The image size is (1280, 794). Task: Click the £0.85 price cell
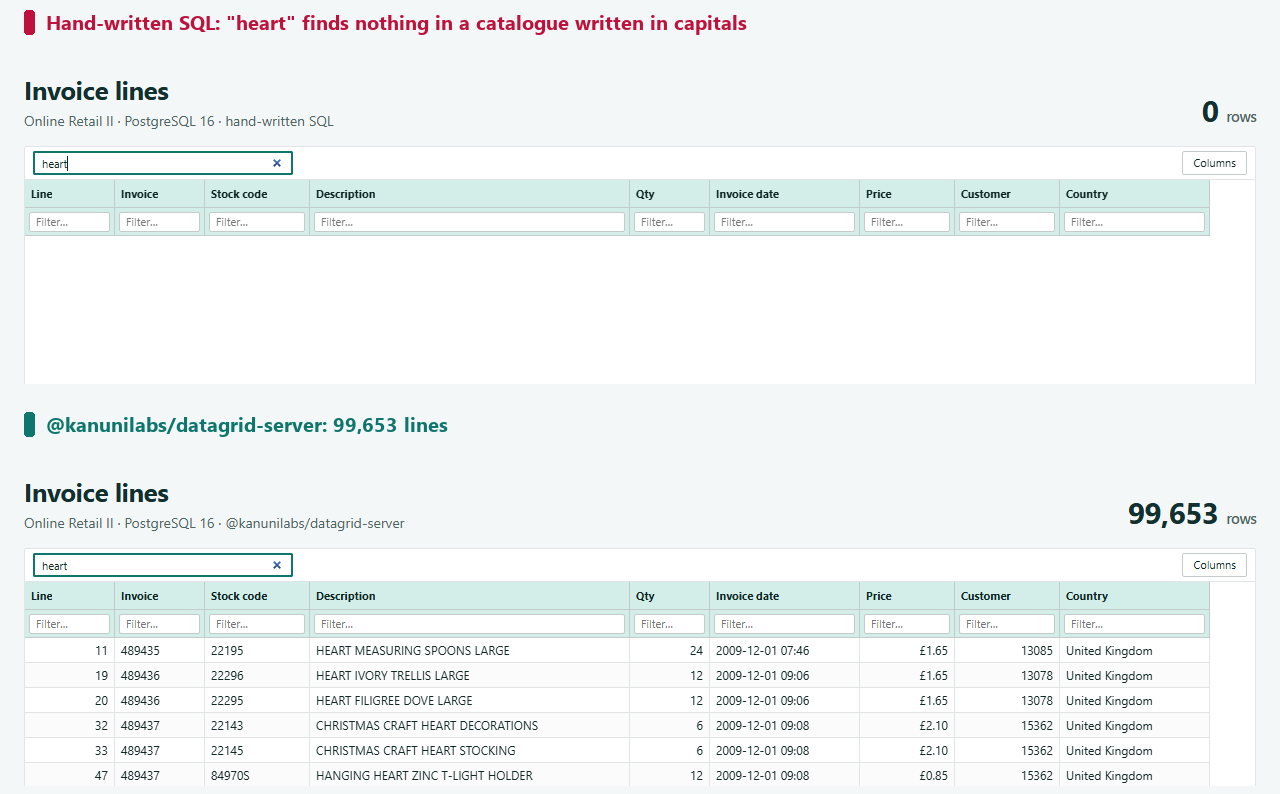point(907,776)
